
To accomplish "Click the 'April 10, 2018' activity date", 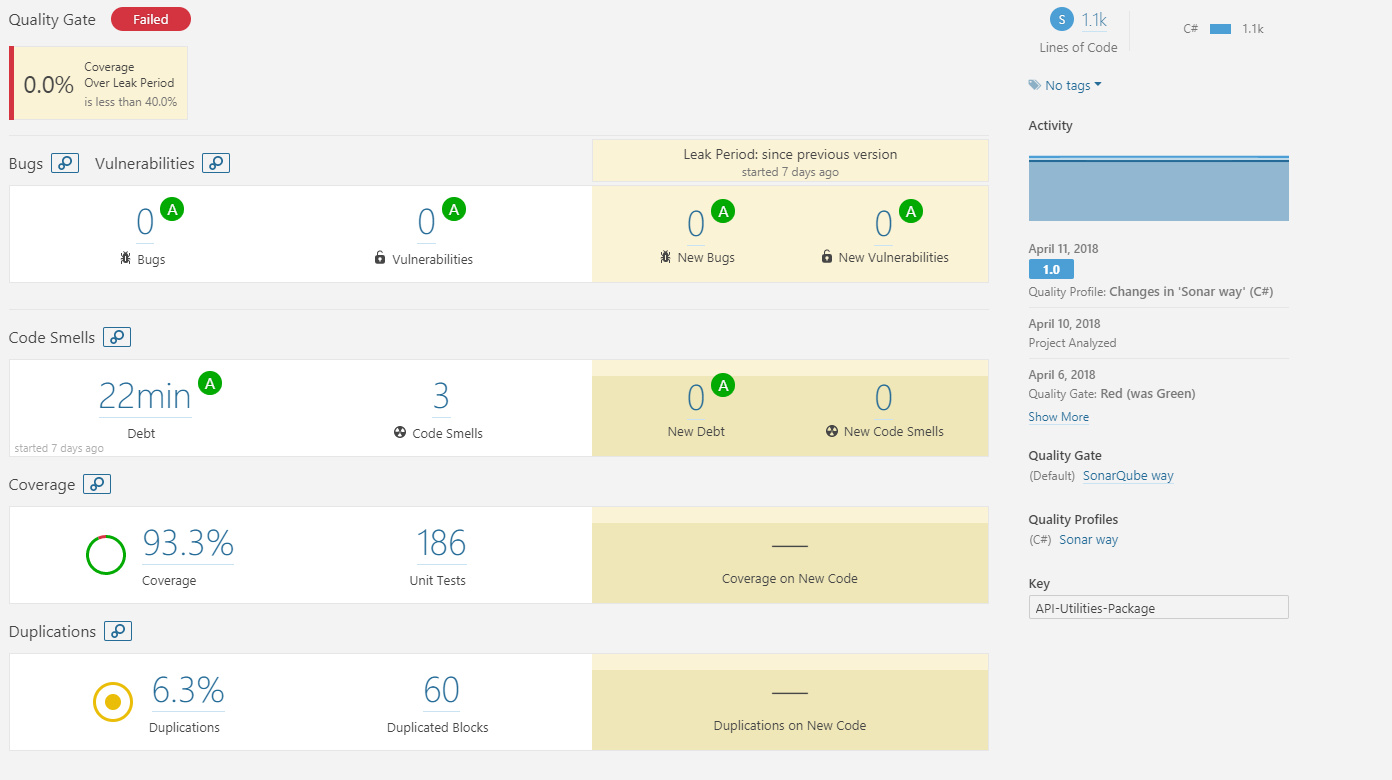I will pos(1064,324).
